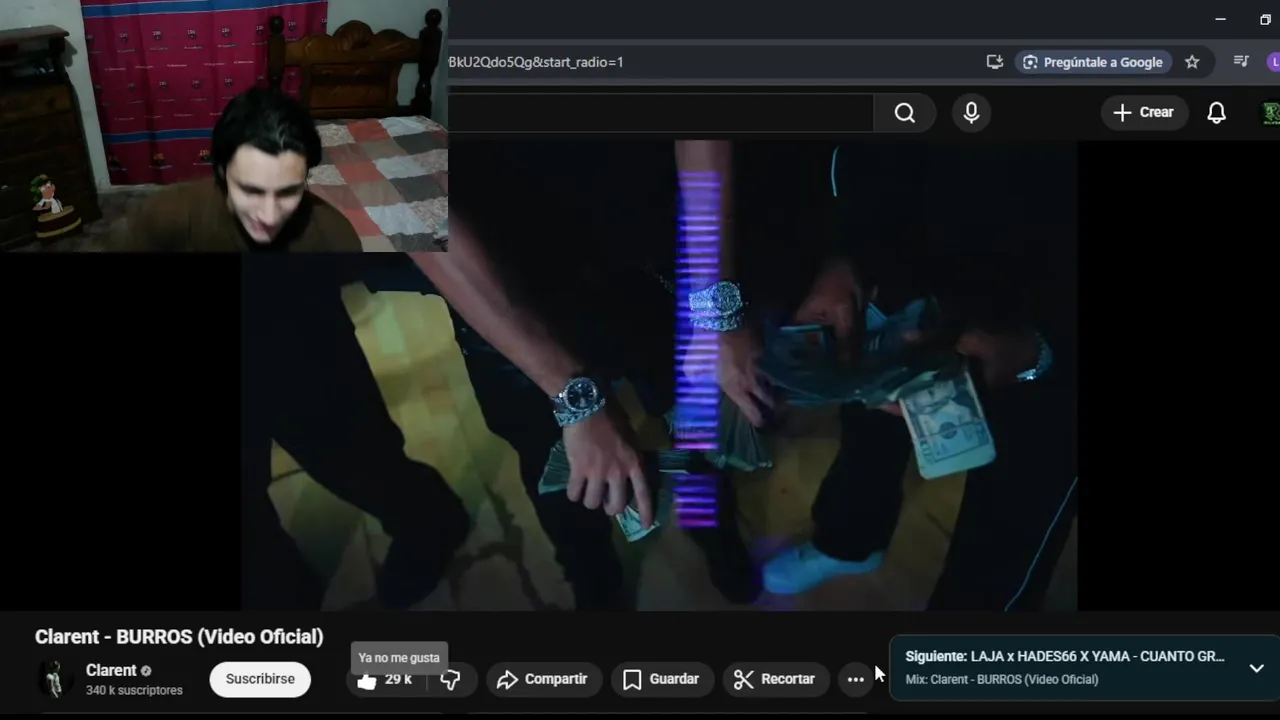This screenshot has height=720, width=1280.
Task: Minimize the Chrome window
Action: tap(1220, 19)
